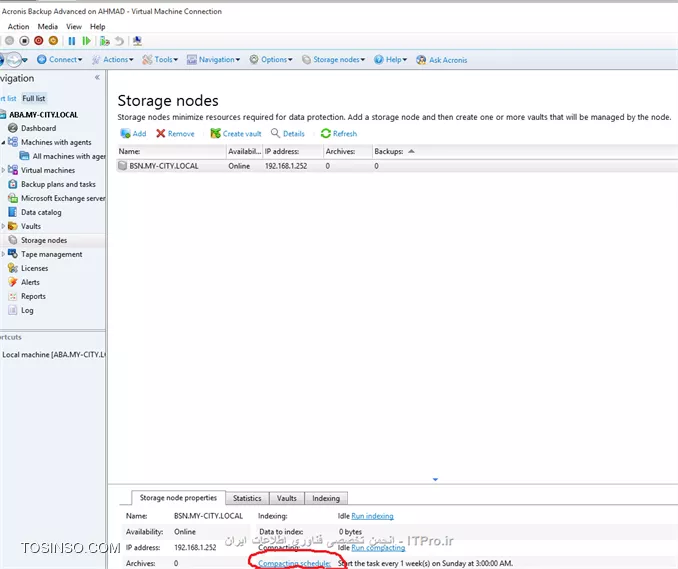678x569 pixels.
Task: Pause the virtual machine
Action: click(72, 41)
